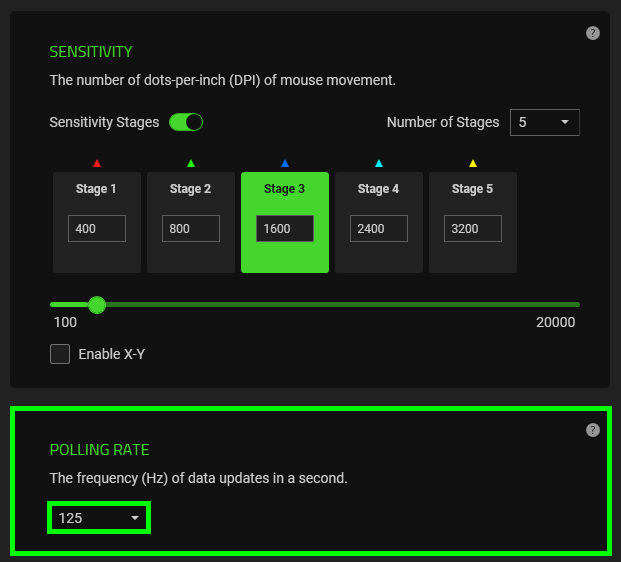Screen dimensions: 621x562
Task: Enable the X-Y sensitivity checkbox
Action: pos(60,354)
